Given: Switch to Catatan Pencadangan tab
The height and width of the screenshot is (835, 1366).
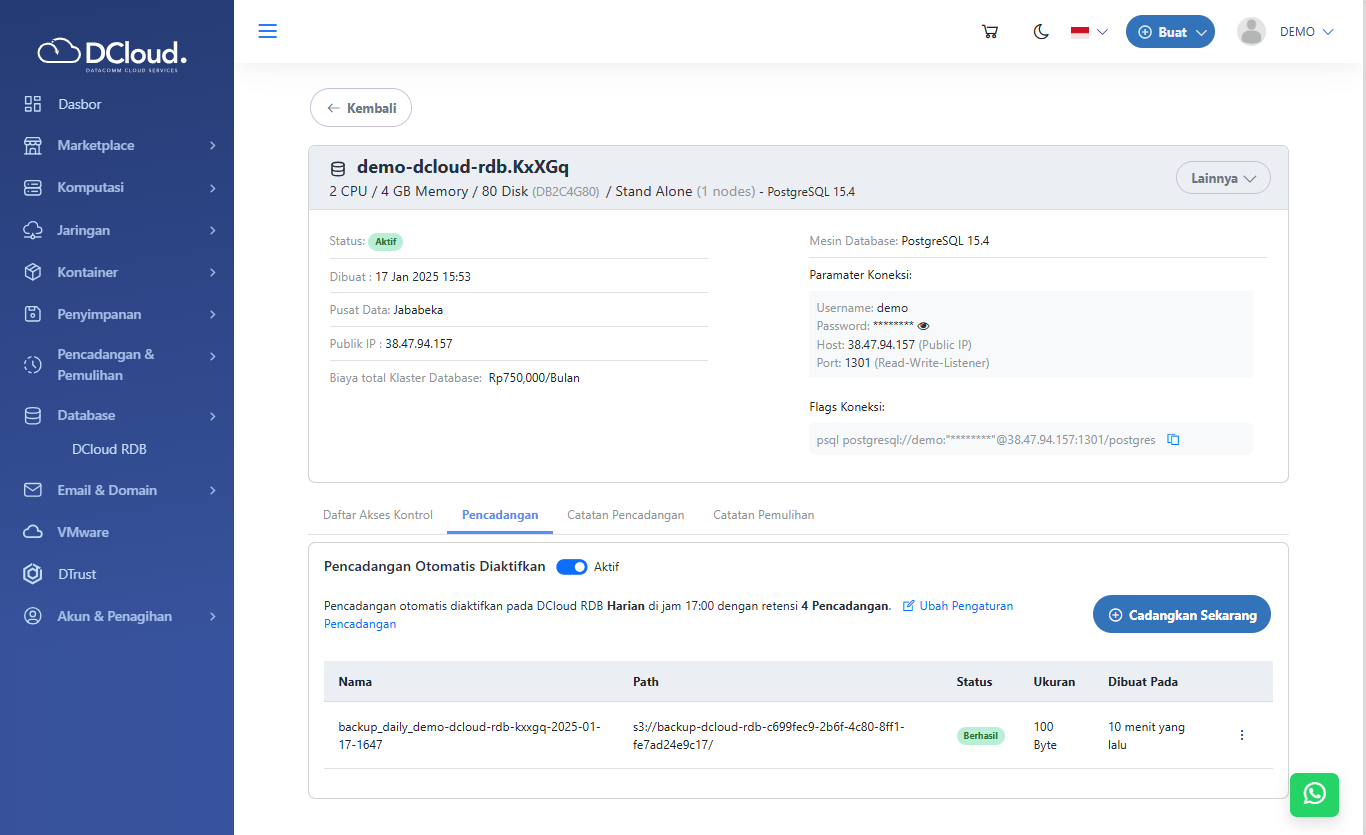Looking at the screenshot, I should click(625, 515).
